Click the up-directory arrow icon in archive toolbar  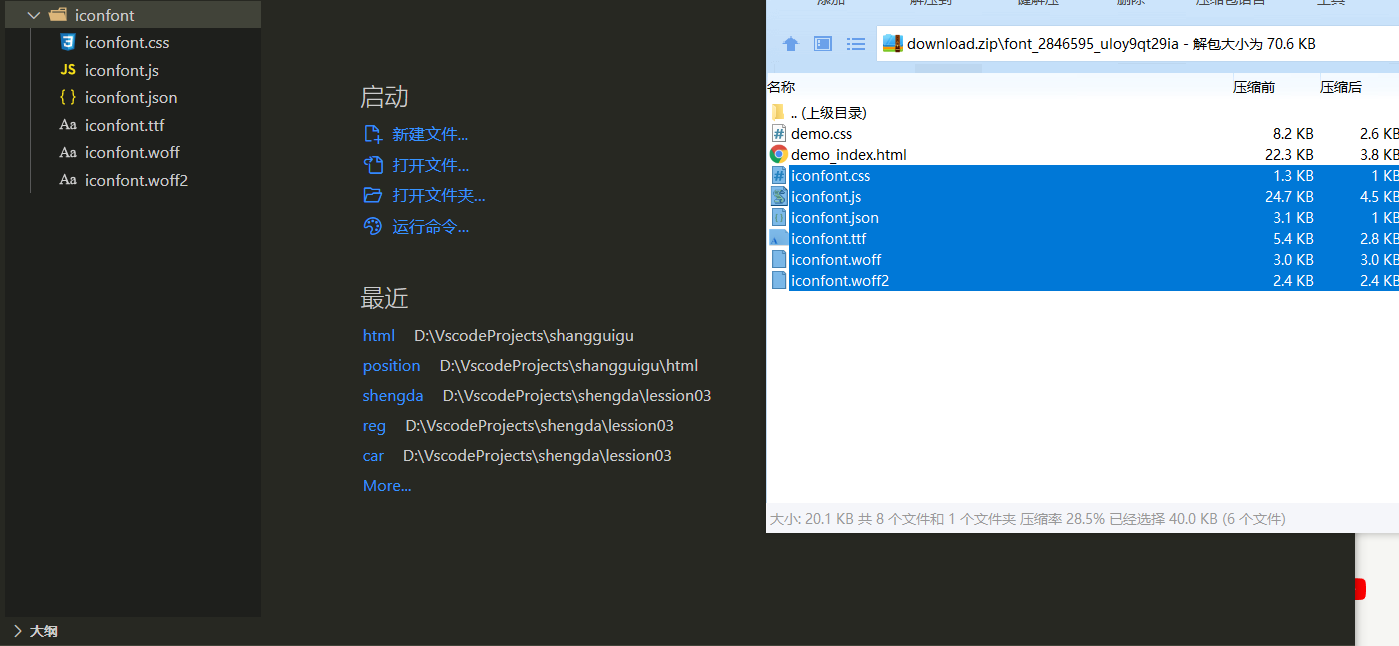[x=790, y=44]
